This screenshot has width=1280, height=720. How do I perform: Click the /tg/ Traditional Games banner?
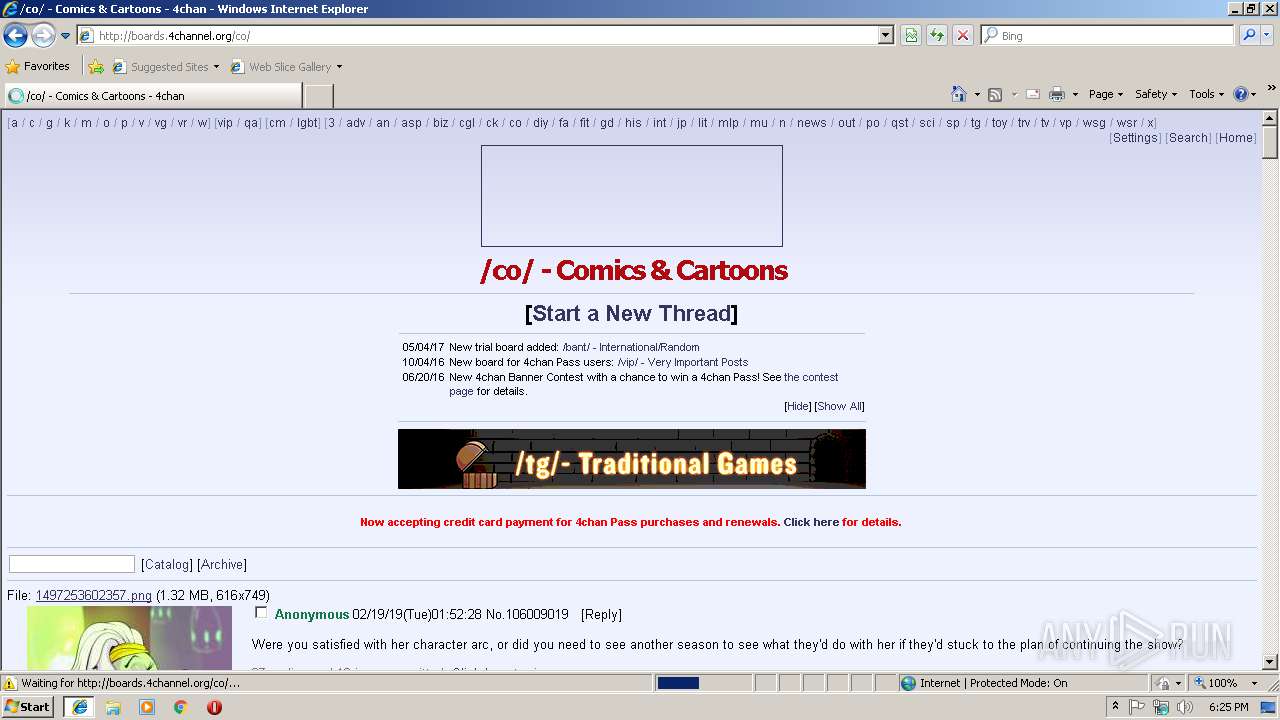[x=632, y=459]
